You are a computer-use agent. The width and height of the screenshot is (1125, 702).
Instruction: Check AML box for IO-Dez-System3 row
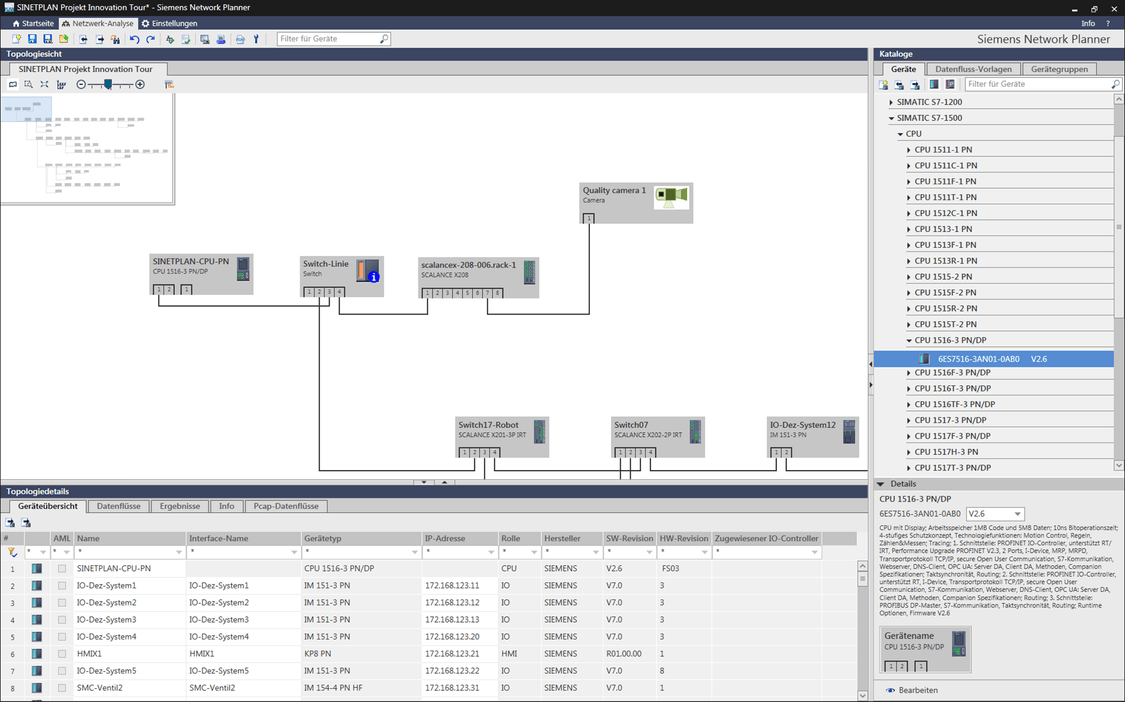(62, 619)
